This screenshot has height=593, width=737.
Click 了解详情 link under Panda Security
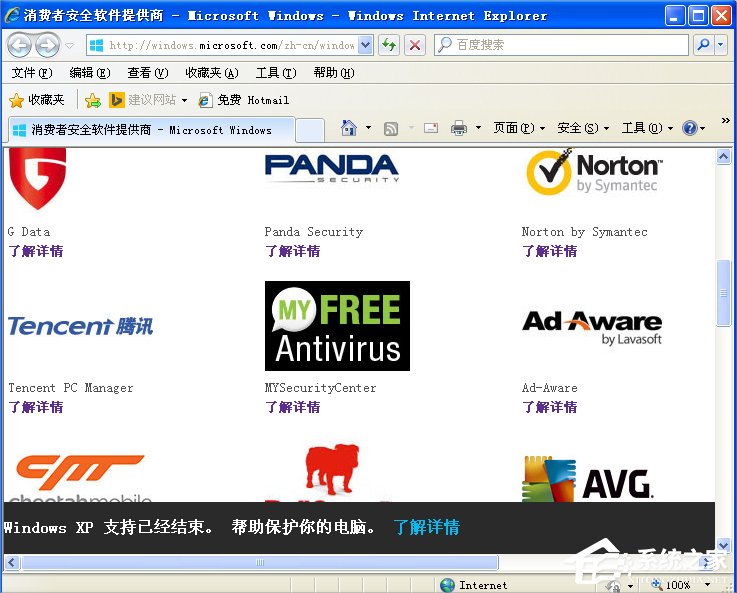pyautogui.click(x=292, y=251)
